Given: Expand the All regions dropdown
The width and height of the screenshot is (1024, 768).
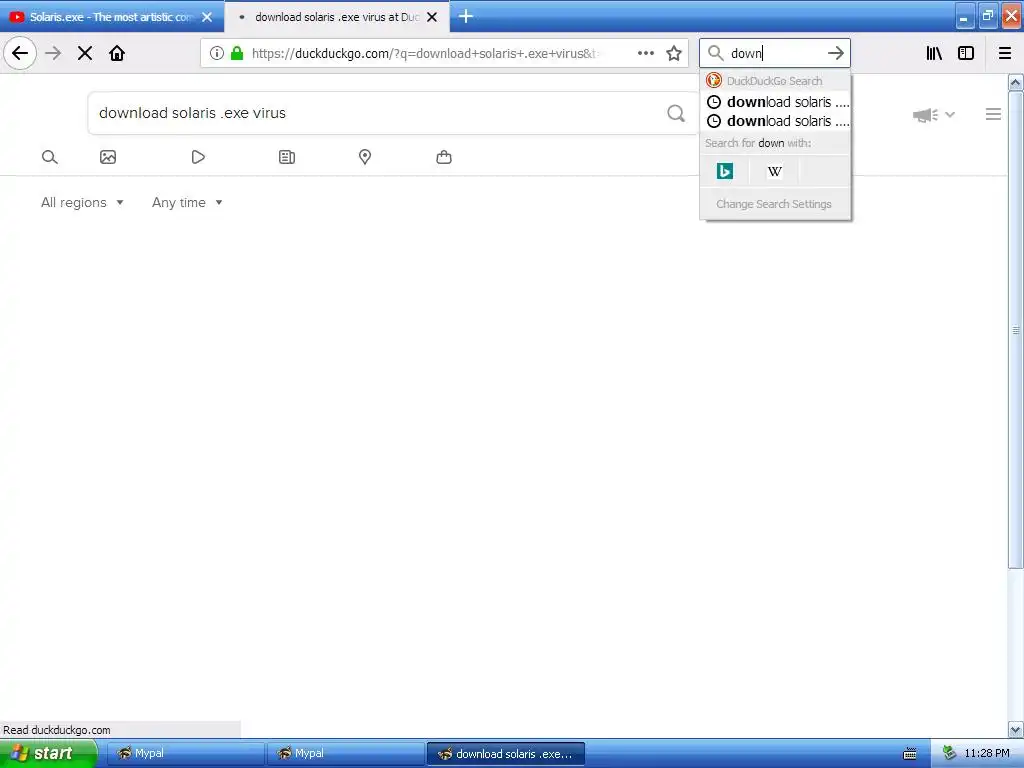Looking at the screenshot, I should tap(82, 202).
